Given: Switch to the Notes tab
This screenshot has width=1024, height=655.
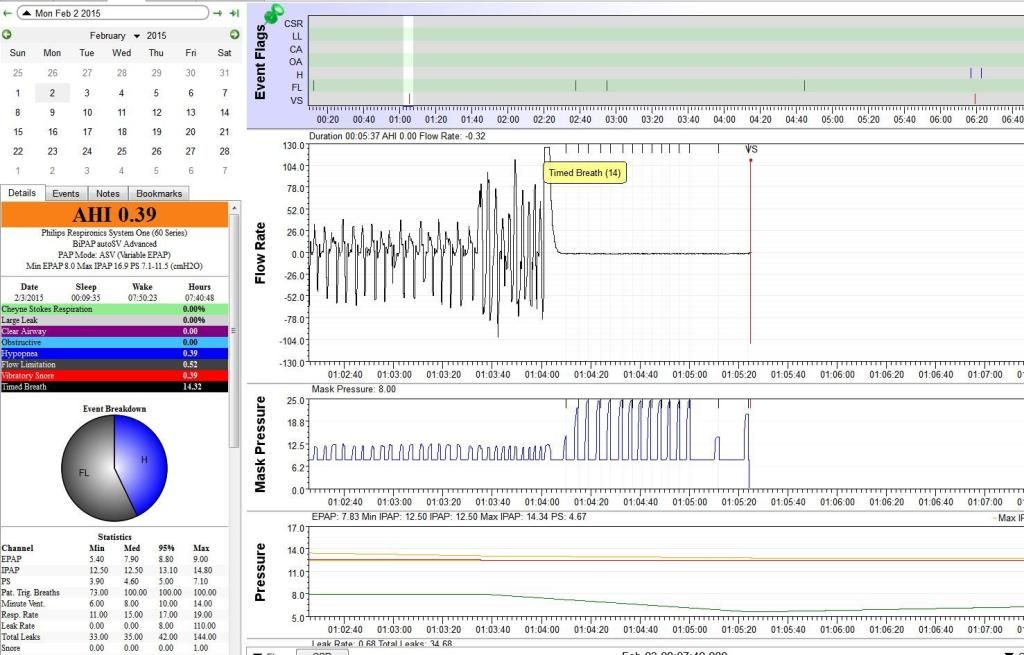Looking at the screenshot, I should tap(108, 193).
